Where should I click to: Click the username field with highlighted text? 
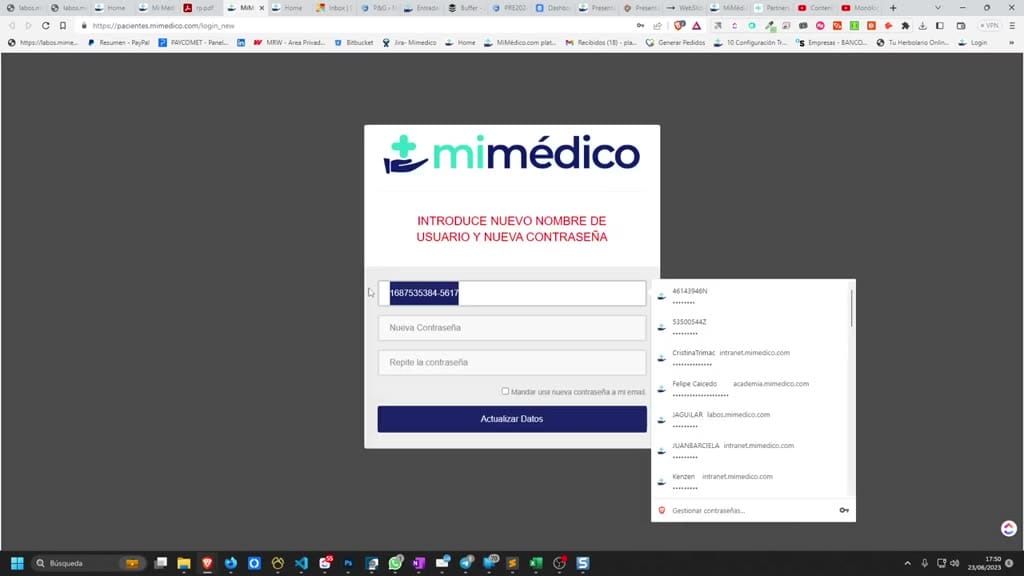pyautogui.click(x=512, y=293)
